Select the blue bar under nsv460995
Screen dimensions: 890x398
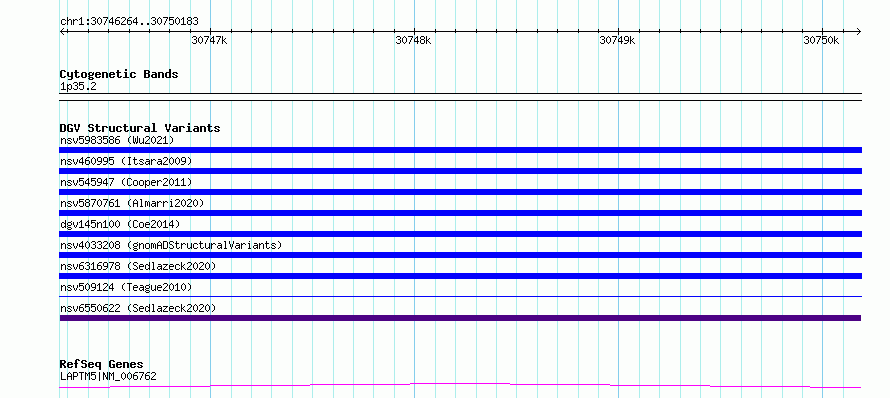point(460,171)
